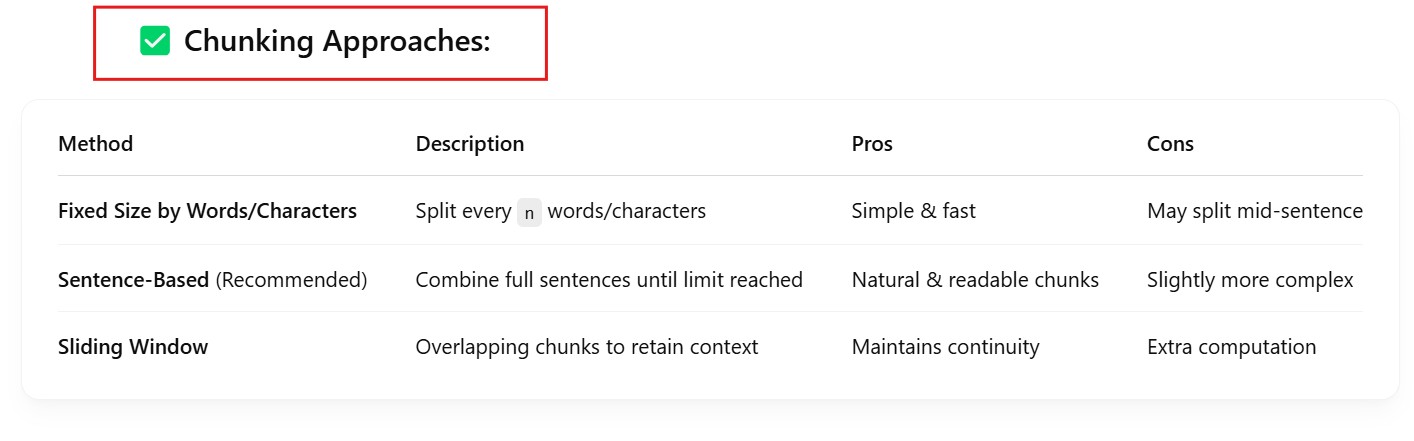Screen dimensions: 1414x441
Task: Click the Method column header
Action: [x=95, y=144]
